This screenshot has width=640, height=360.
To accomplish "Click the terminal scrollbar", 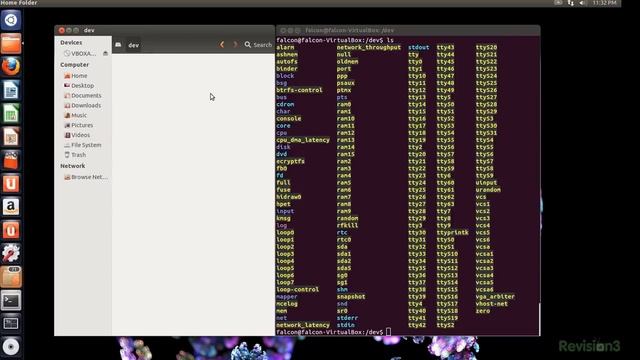I will pyautogui.click(x=539, y=319).
